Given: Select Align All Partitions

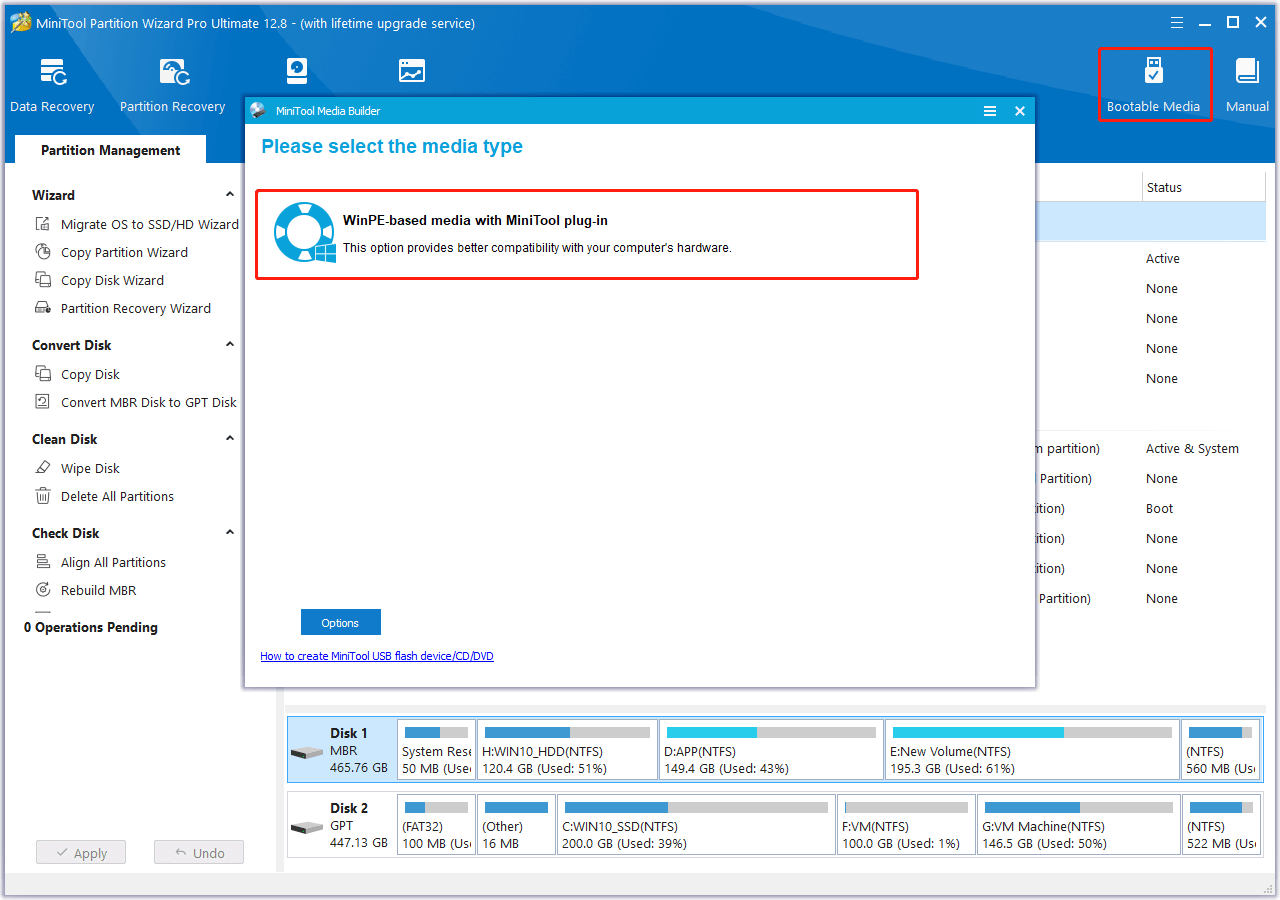Looking at the screenshot, I should 101,562.
